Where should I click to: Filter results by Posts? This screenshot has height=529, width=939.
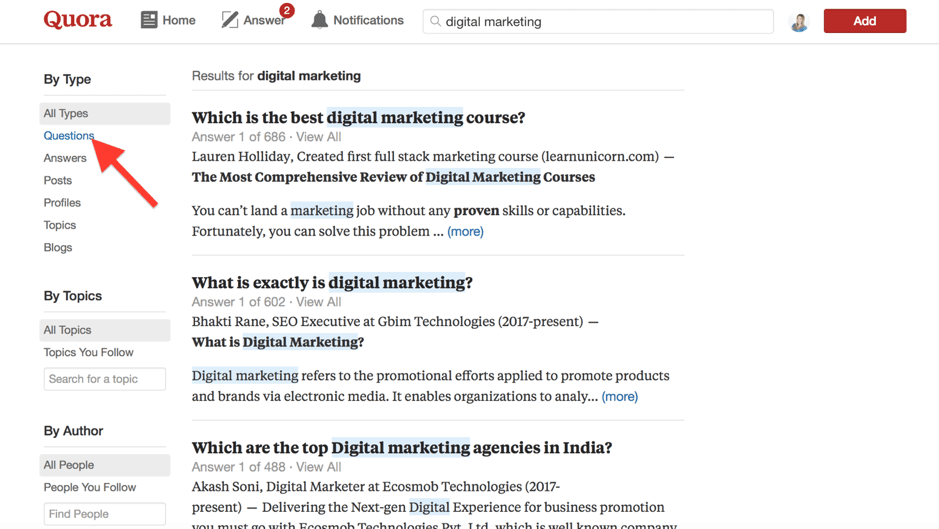(58, 181)
